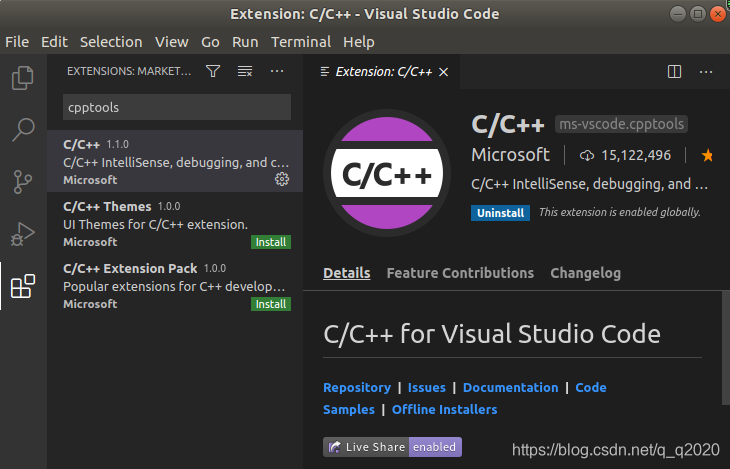Open the Repository link
This screenshot has width=730, height=469.
[357, 387]
